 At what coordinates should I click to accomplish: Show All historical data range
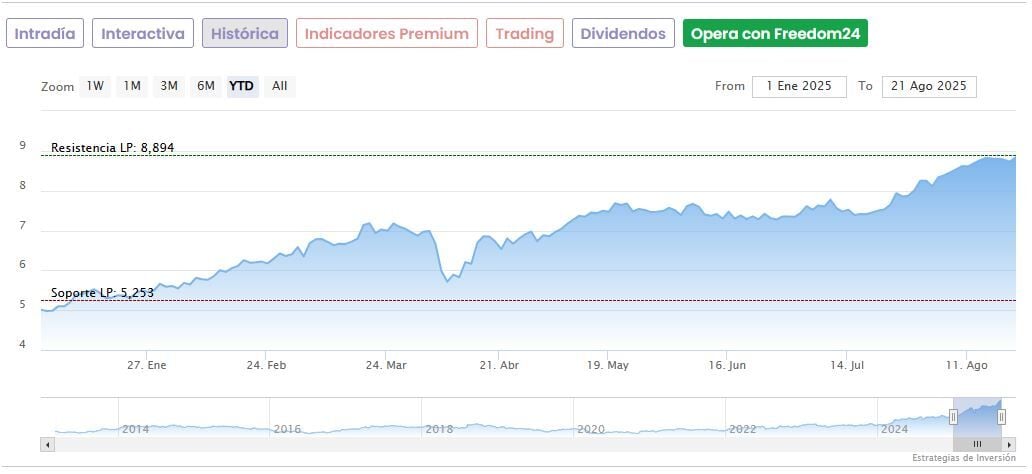(x=280, y=86)
